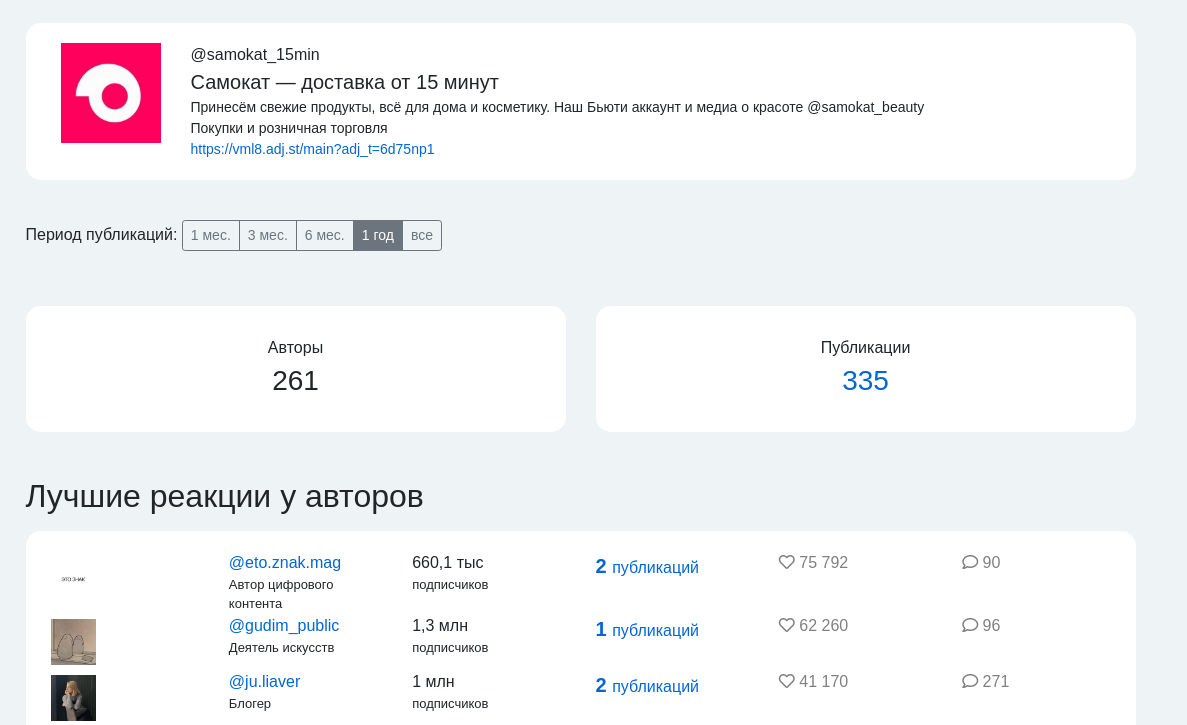
Task: Click the Публикации card label
Action: point(865,347)
